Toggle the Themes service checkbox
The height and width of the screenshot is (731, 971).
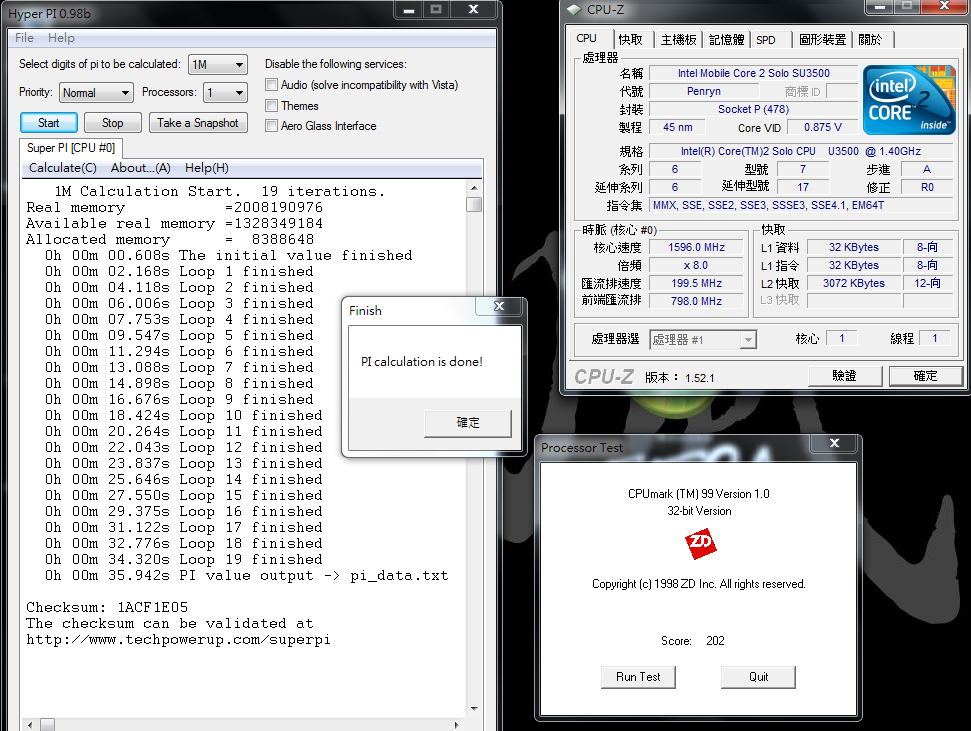(272, 106)
